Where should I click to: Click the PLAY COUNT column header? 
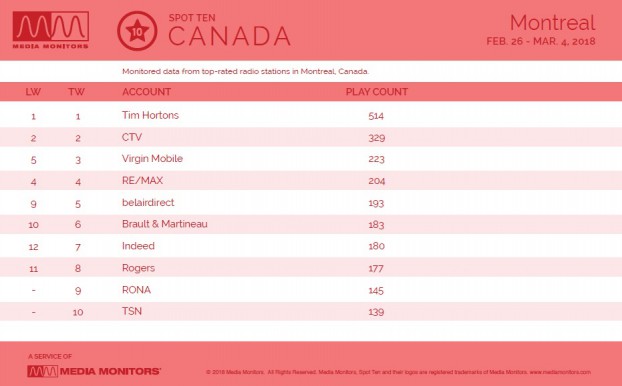(376, 92)
